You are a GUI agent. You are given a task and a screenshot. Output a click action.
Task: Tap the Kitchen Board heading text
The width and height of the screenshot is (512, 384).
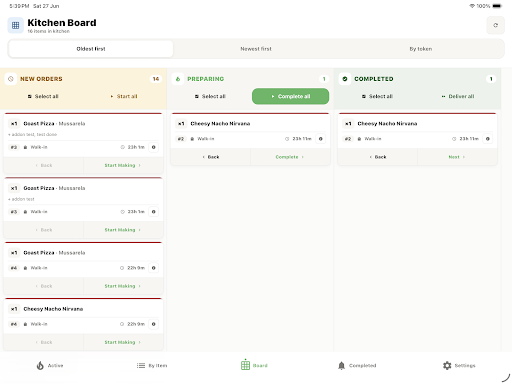pyautogui.click(x=62, y=23)
